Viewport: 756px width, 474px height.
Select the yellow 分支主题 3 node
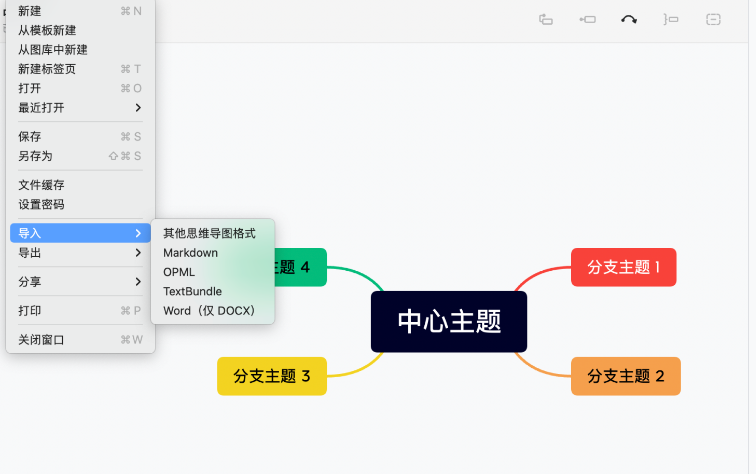[272, 376]
